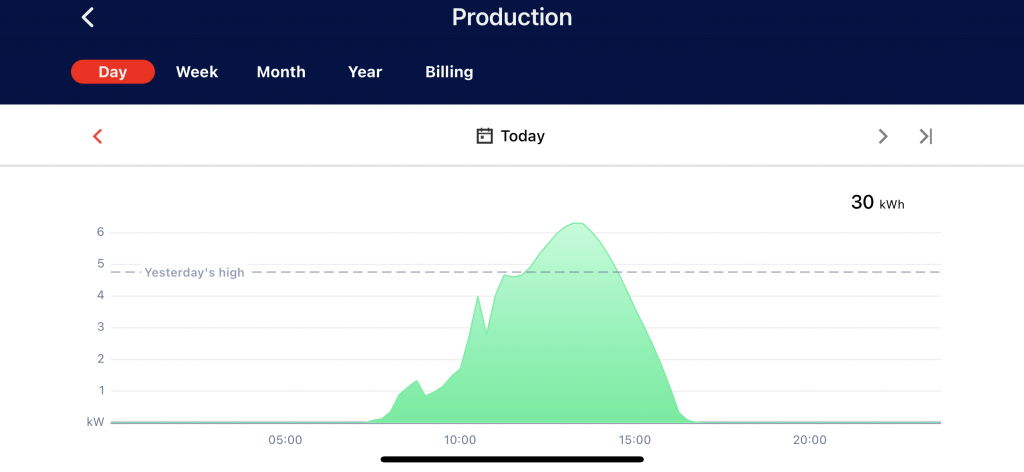Open the Billing period tab

click(449, 72)
